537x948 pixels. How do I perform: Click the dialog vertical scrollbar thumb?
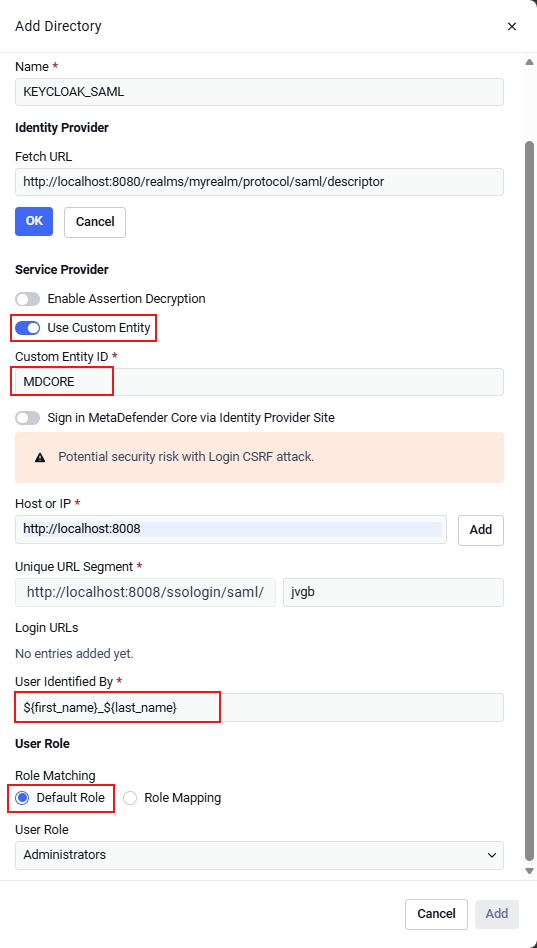point(529,501)
